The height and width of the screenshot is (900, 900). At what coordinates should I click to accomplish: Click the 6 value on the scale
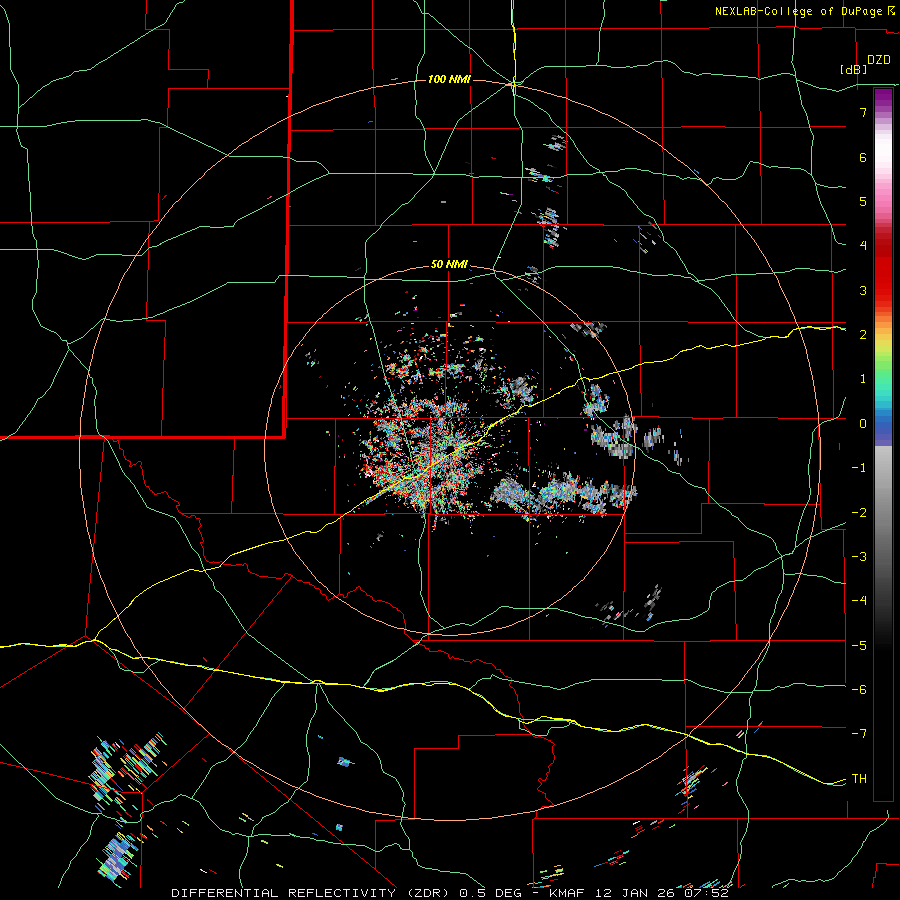tap(863, 157)
